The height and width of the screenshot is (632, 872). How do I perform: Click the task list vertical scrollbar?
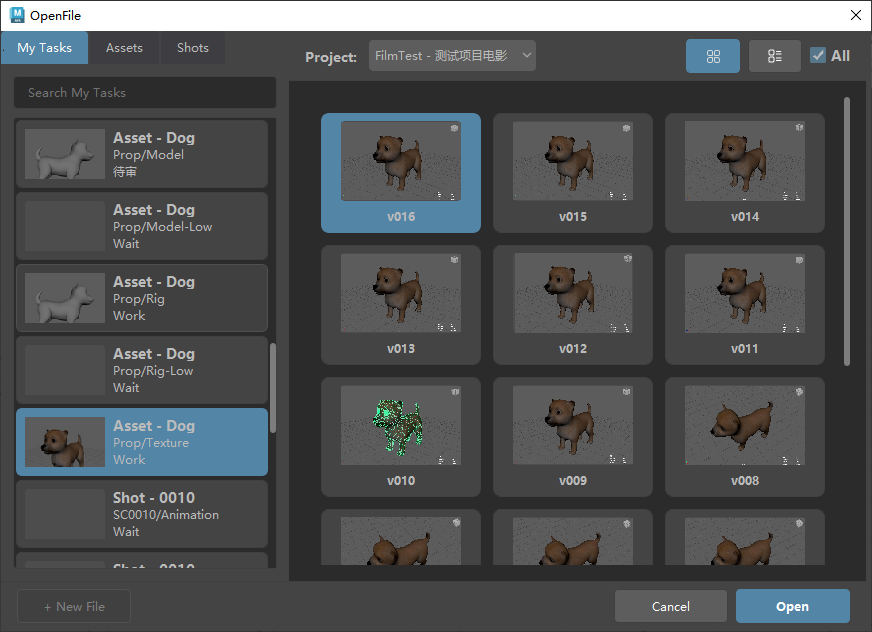tap(273, 388)
